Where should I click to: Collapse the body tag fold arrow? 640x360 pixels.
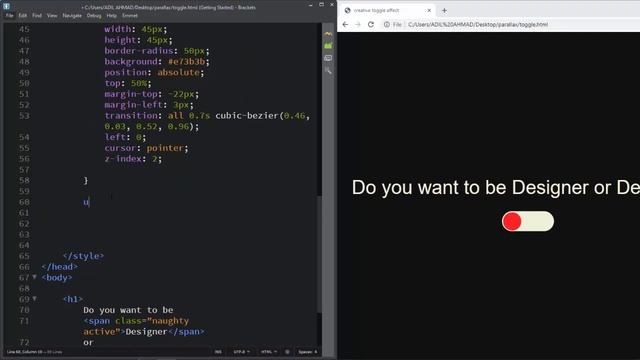coord(35,277)
